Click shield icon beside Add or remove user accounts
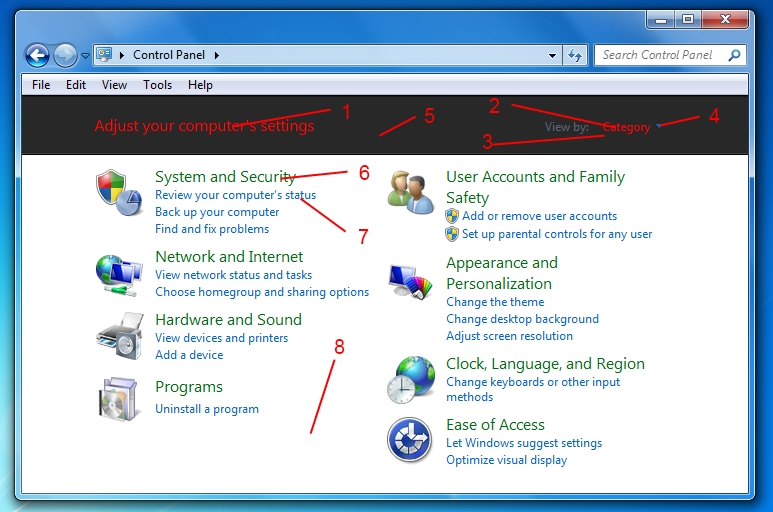773x512 pixels. coord(452,216)
